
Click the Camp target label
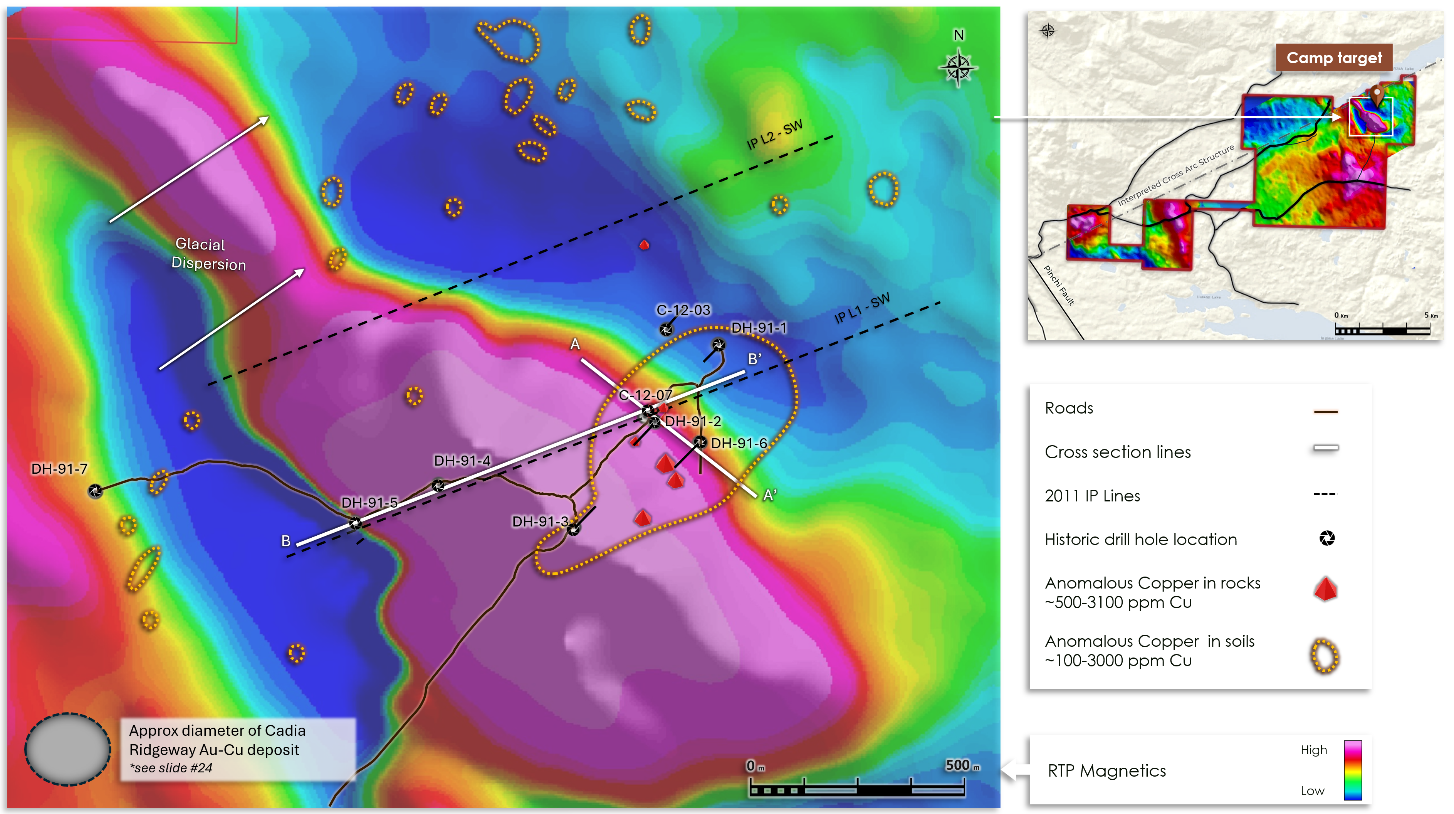coord(1334,58)
